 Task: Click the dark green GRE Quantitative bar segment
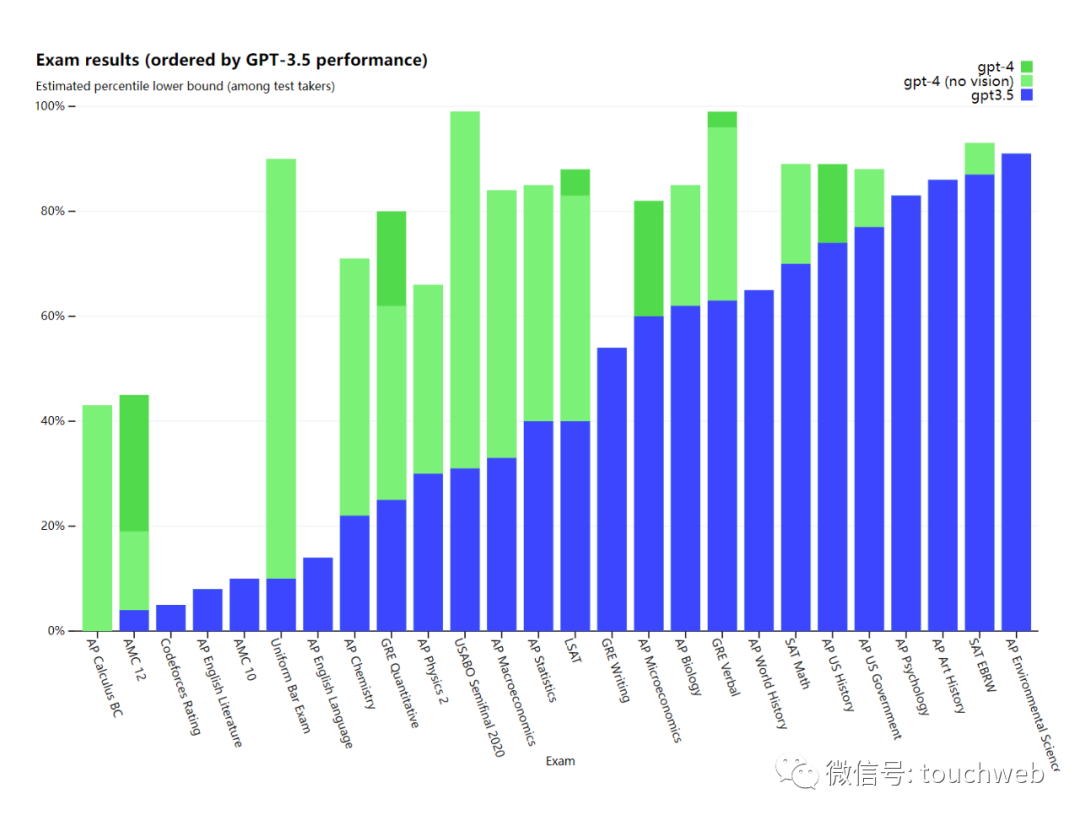[x=391, y=258]
